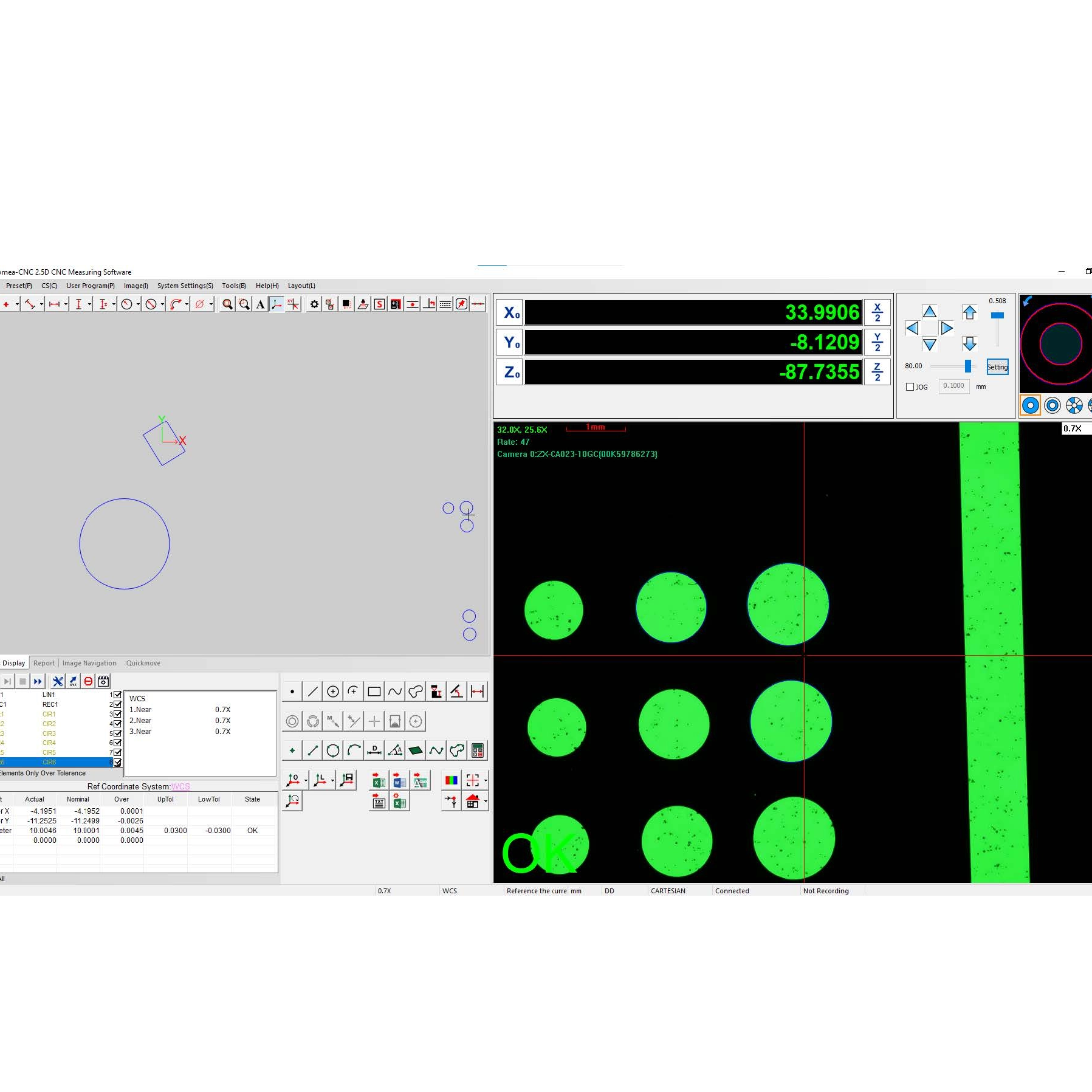The image size is (1092, 1092).
Task: Export results to Excel icon
Action: pyautogui.click(x=379, y=781)
